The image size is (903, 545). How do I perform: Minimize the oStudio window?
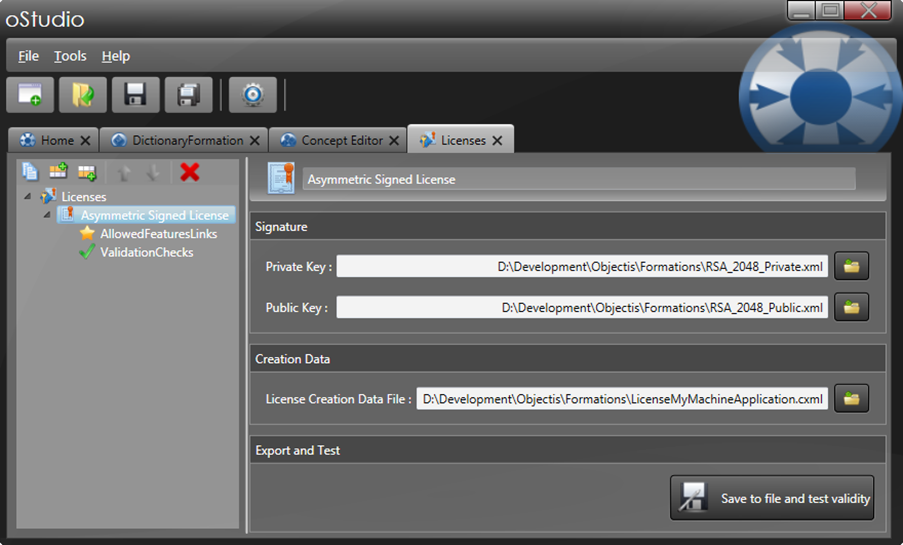pos(802,11)
